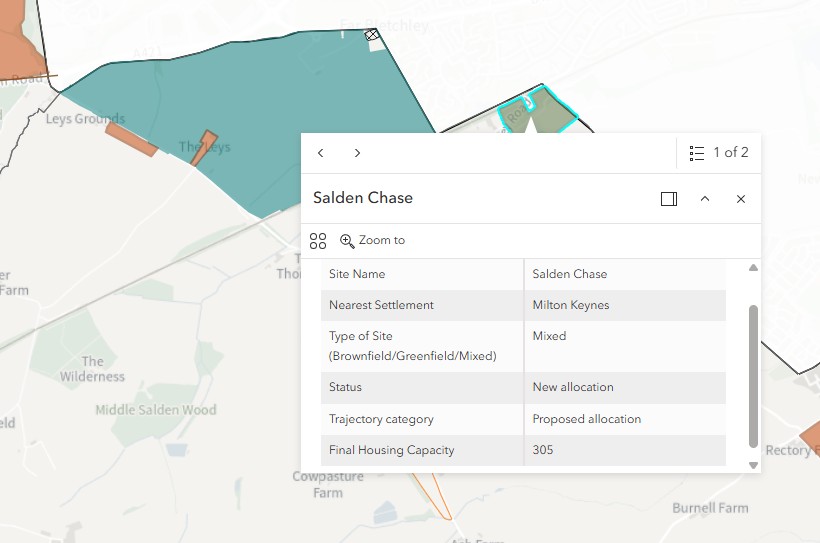
Task: Open the feature list icon
Action: point(697,153)
